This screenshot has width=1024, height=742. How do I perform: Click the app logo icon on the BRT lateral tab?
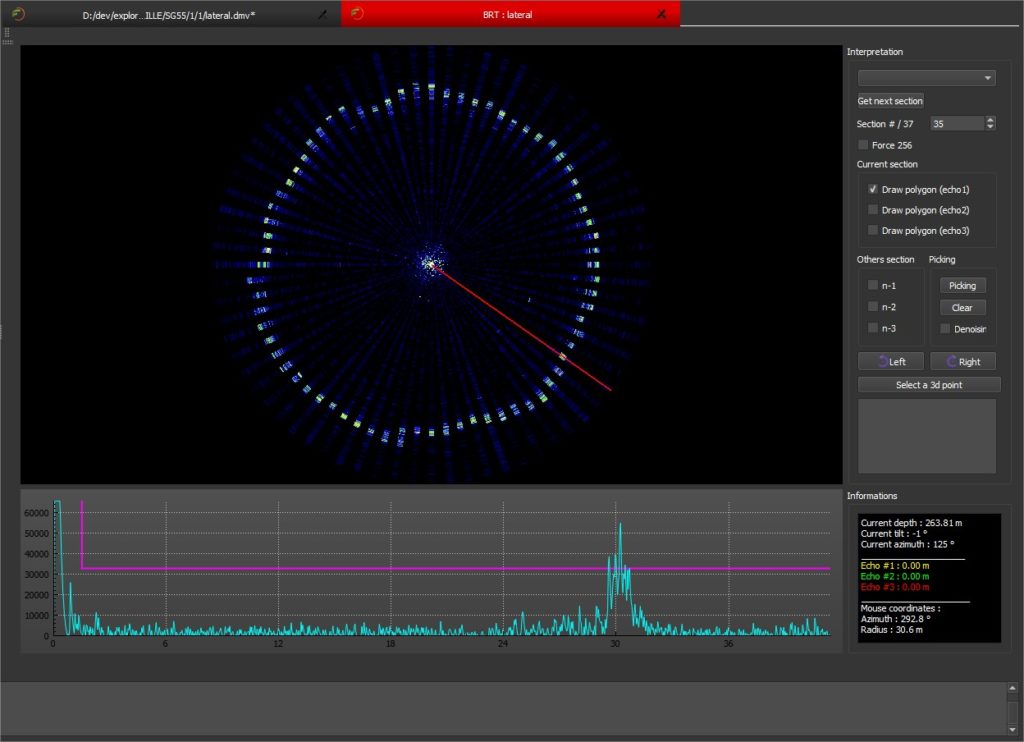click(x=357, y=12)
